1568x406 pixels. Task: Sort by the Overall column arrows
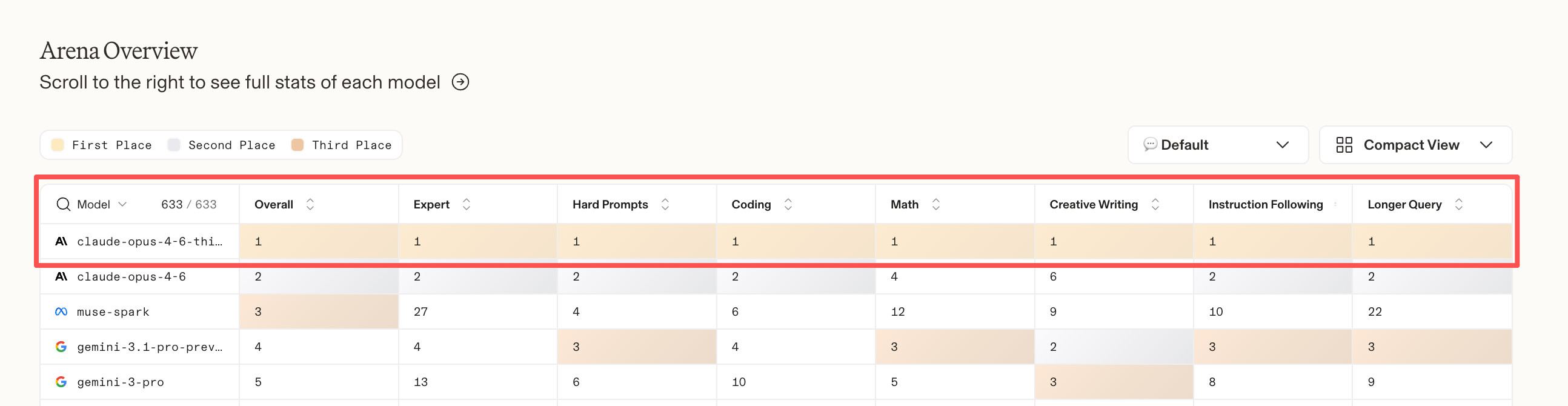(310, 204)
